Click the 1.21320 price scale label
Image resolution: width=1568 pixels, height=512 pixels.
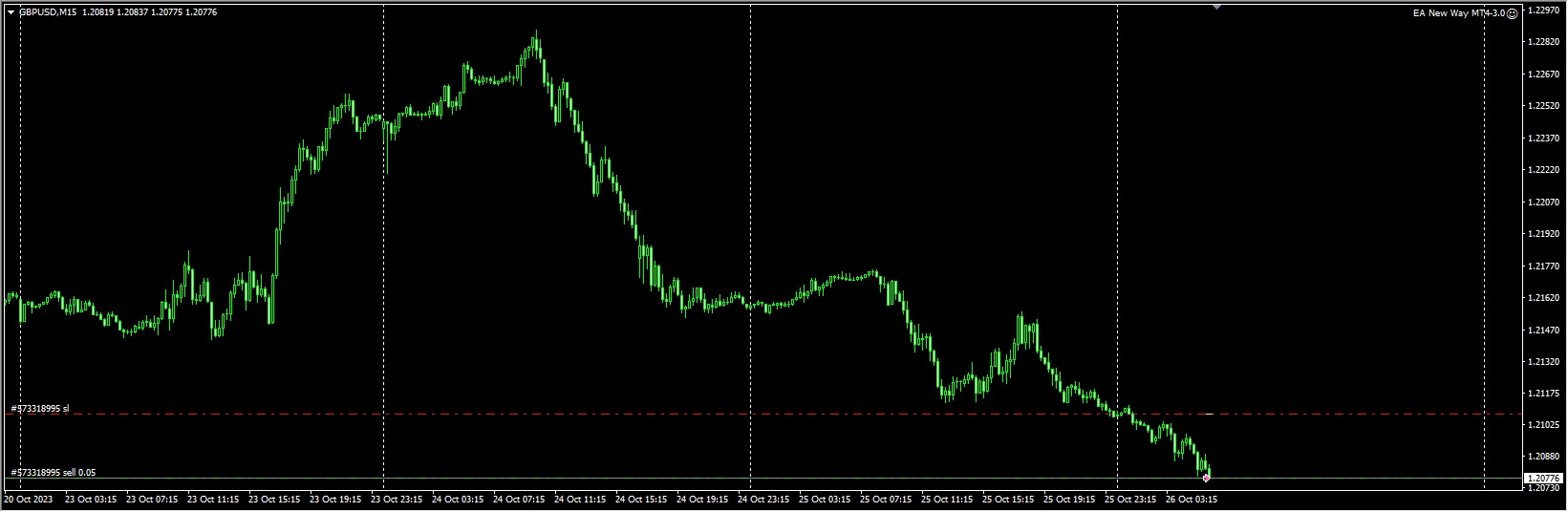coord(1544,362)
